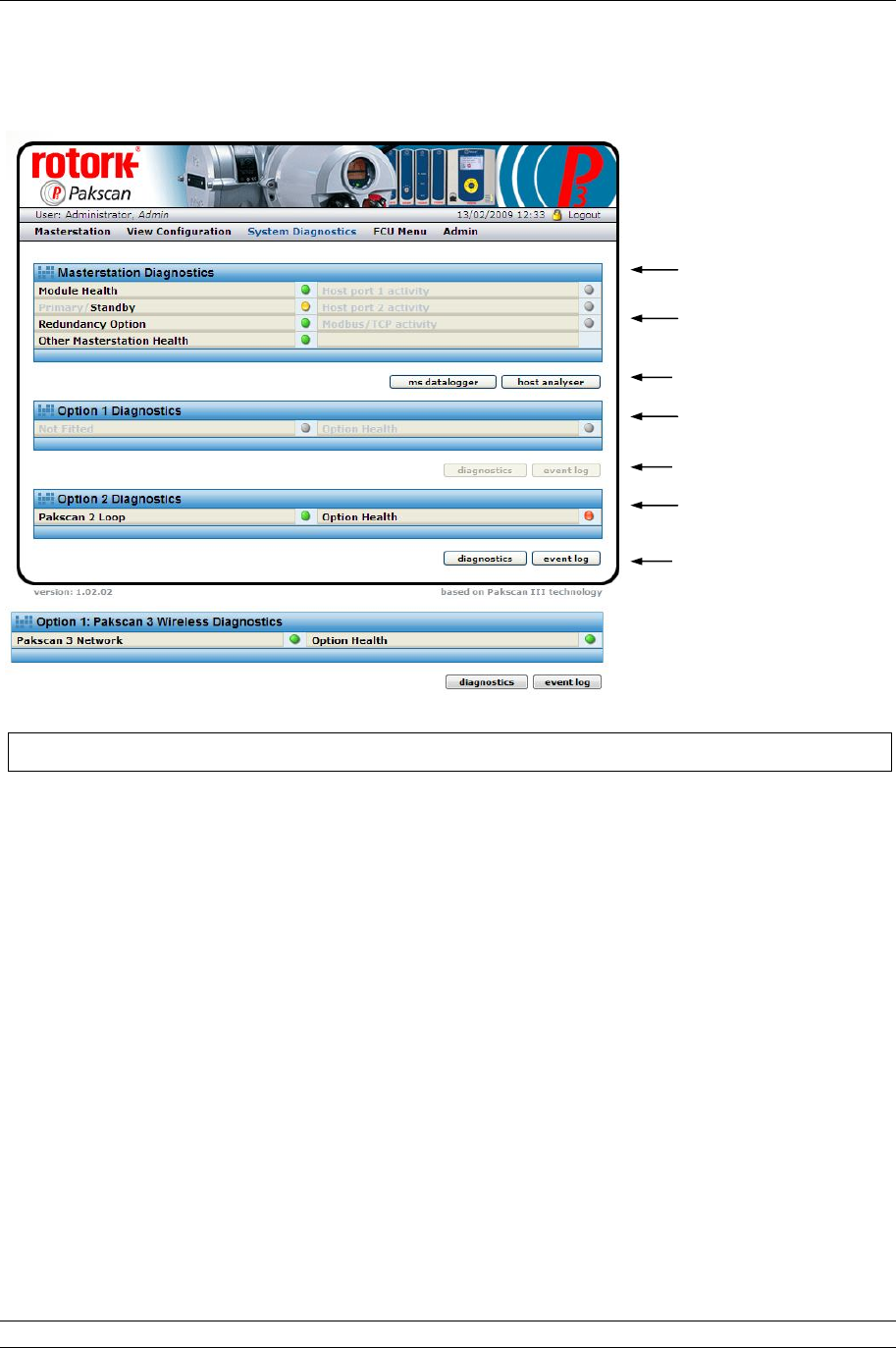Click the Standby text
Screen dimensions: 896x1348
click(x=113, y=308)
